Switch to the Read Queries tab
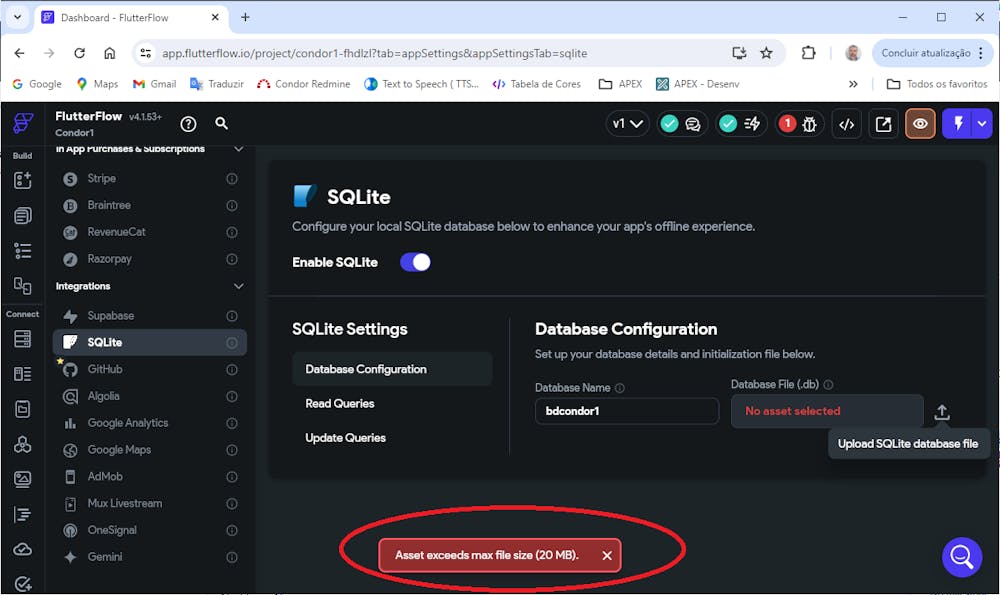This screenshot has height=595, width=1000. pyautogui.click(x=340, y=404)
